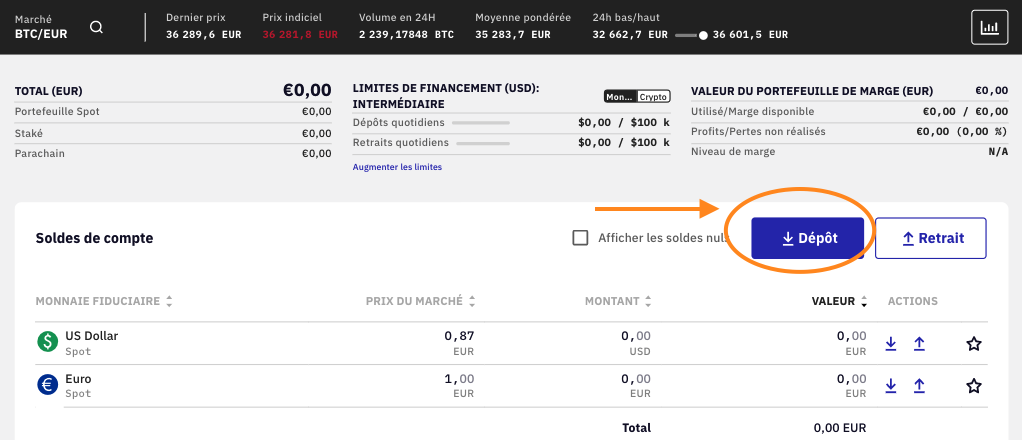The height and width of the screenshot is (440, 1022).
Task: Click the US Dollar market price 0,87
Action: [460, 336]
